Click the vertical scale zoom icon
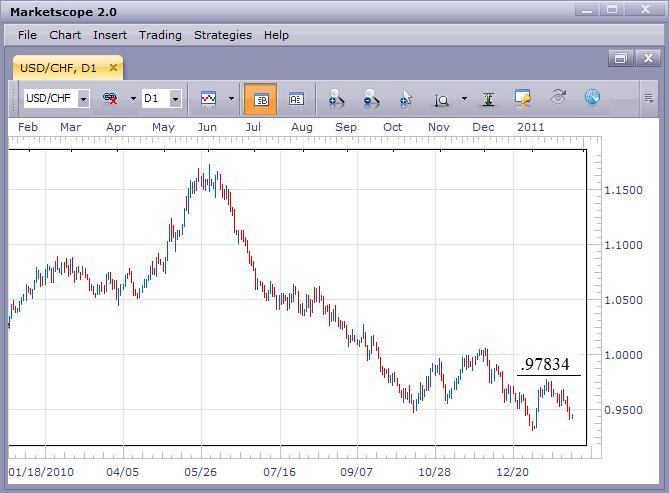The width and height of the screenshot is (669, 493). pos(442,100)
